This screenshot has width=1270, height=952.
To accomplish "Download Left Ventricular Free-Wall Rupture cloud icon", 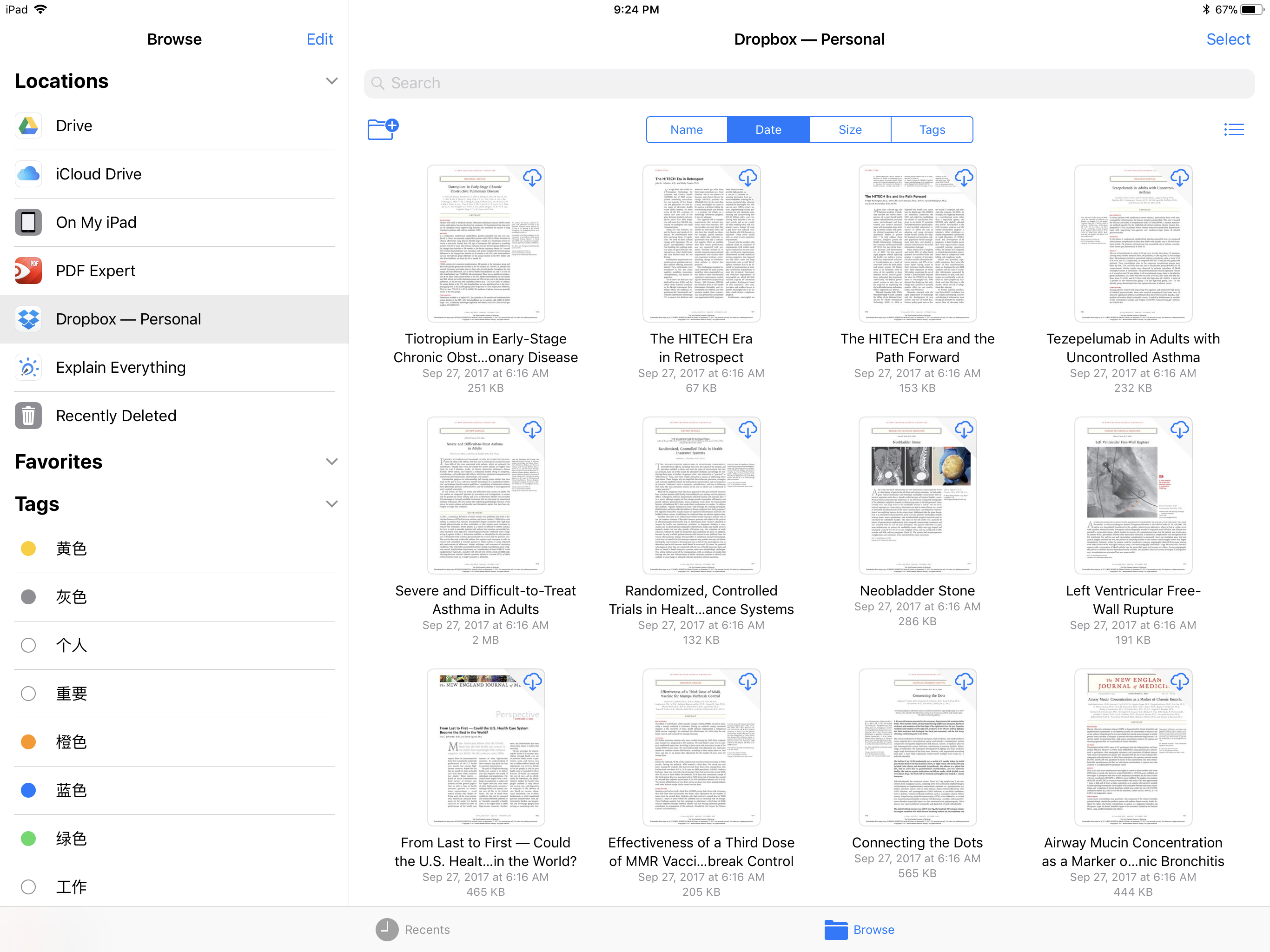I will (x=1179, y=430).
